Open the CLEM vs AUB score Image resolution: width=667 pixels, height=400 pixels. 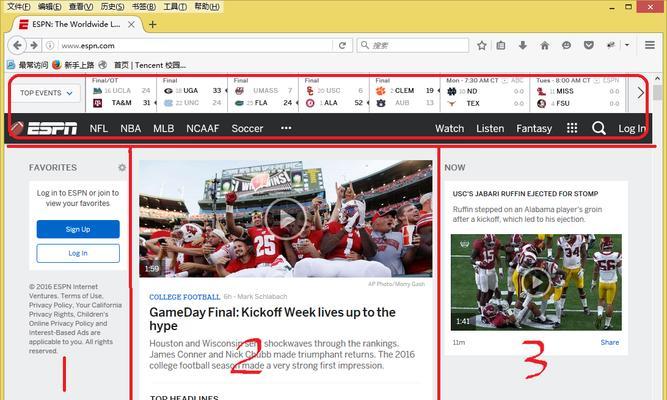[x=405, y=93]
